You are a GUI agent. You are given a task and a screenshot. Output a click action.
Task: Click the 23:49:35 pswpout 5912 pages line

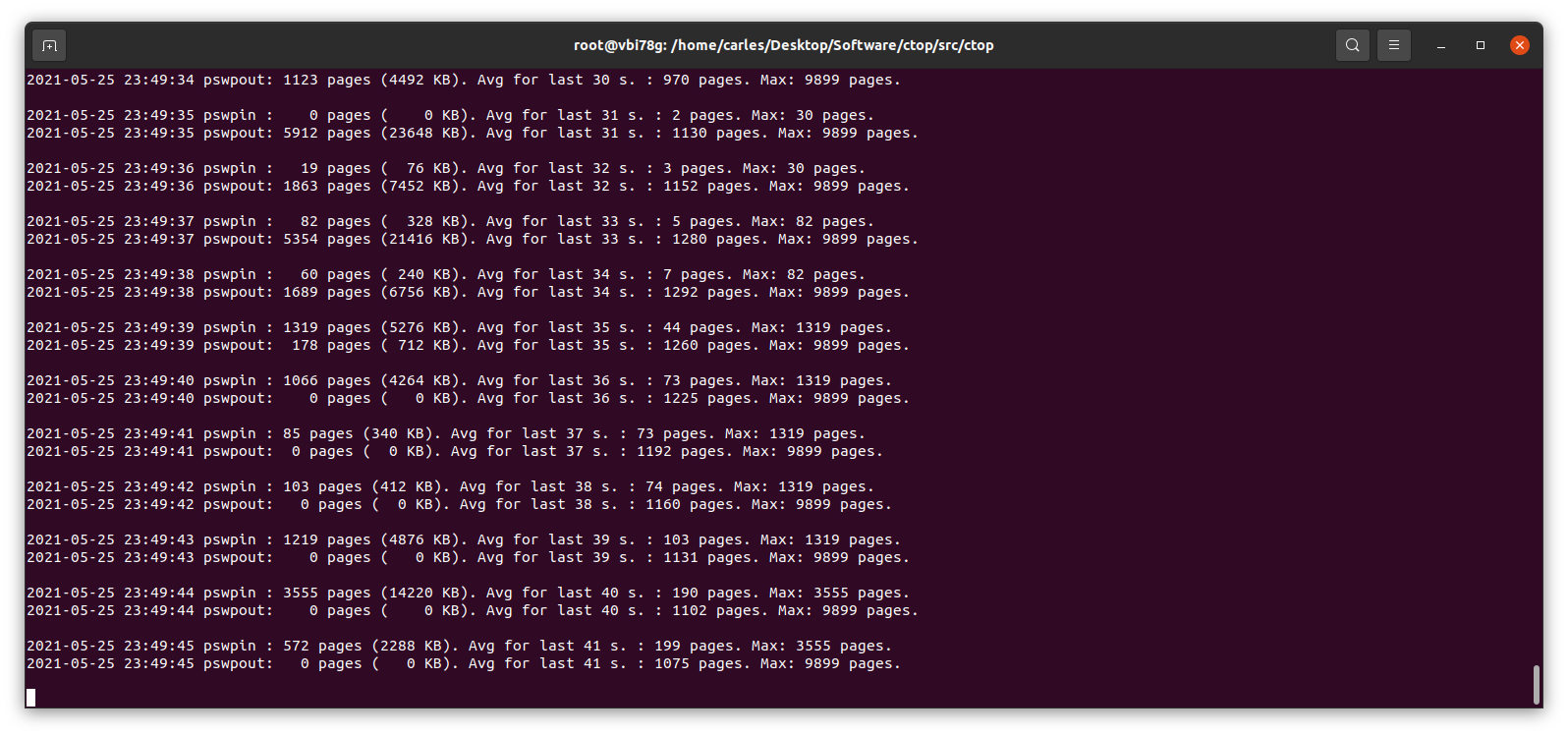pos(473,133)
